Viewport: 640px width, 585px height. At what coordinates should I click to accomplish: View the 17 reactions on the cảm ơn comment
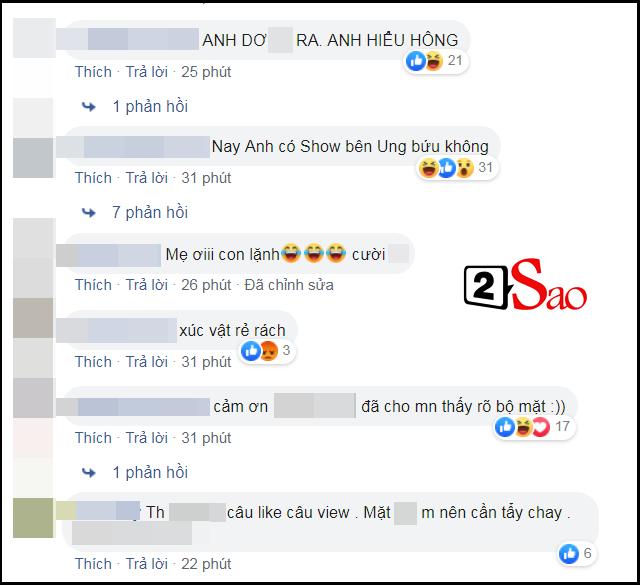533,427
